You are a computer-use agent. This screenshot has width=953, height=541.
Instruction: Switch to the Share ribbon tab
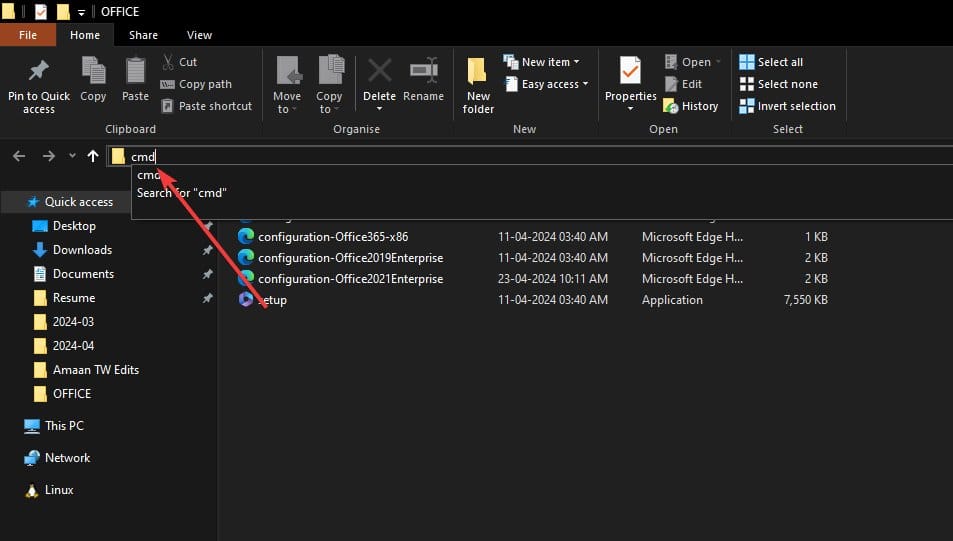(x=143, y=35)
